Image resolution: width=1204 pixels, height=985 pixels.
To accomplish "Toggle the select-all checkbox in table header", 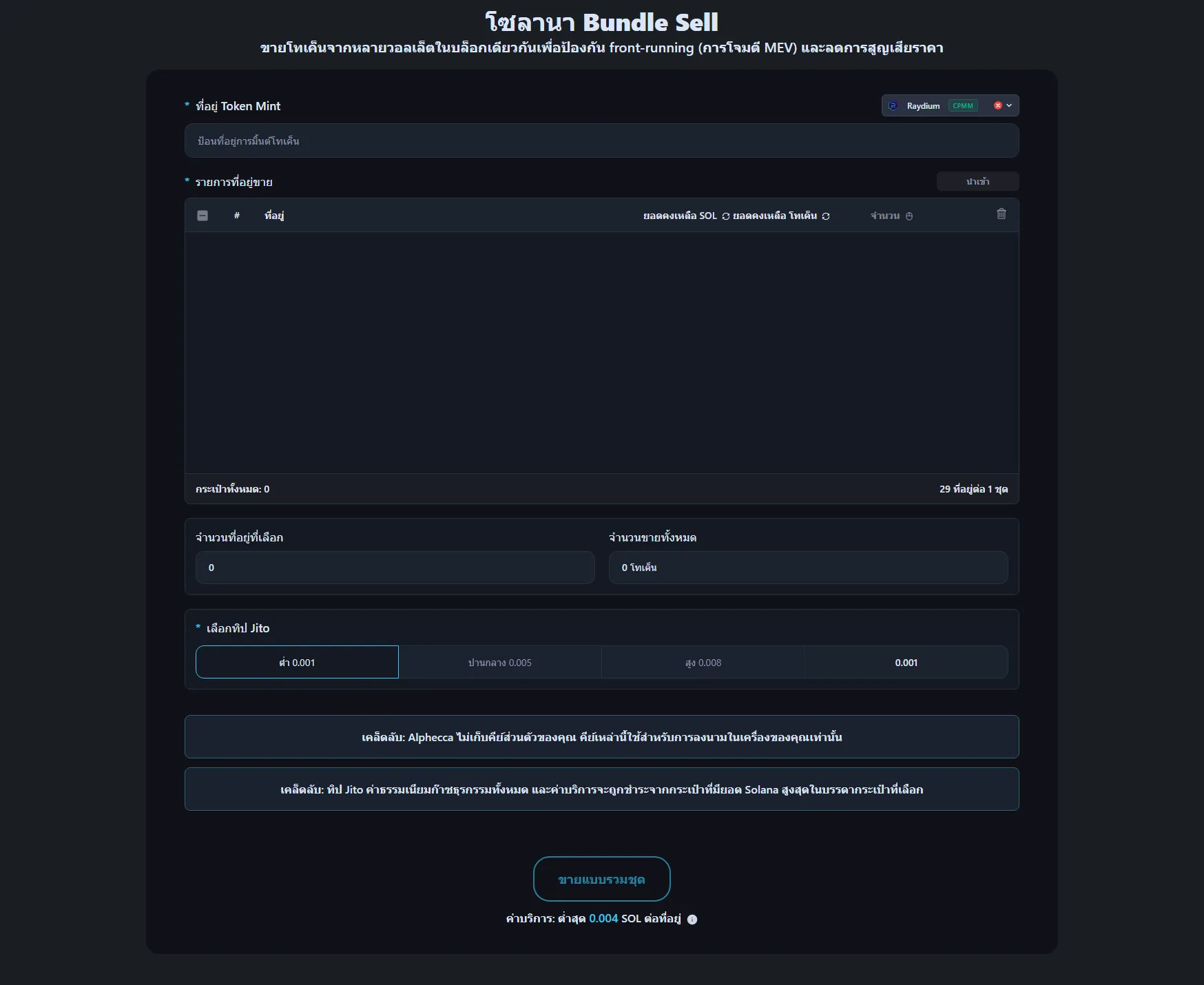I will coord(203,216).
